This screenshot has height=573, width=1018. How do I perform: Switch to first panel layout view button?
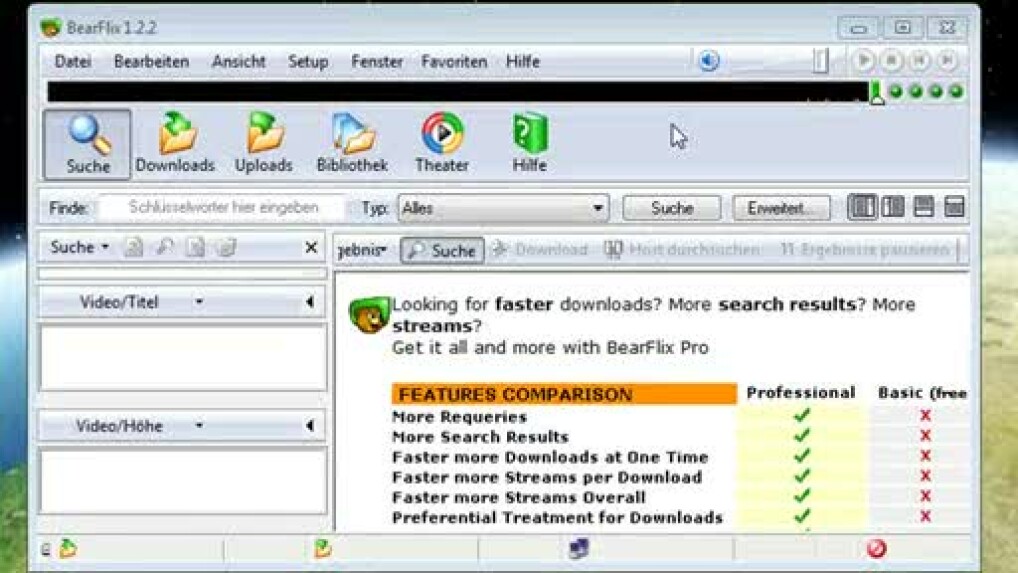click(x=862, y=207)
